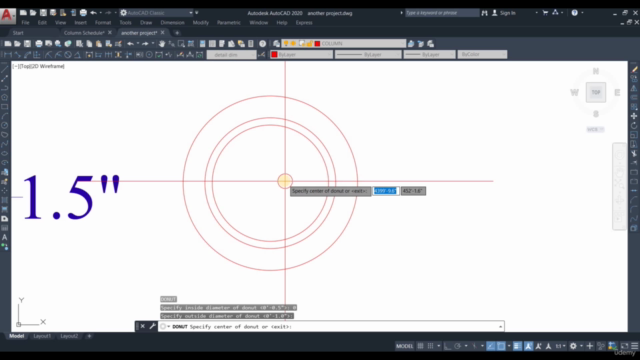Click the red layer color swatch beside COLUMN
This screenshot has height=360, width=640.
[317, 44]
